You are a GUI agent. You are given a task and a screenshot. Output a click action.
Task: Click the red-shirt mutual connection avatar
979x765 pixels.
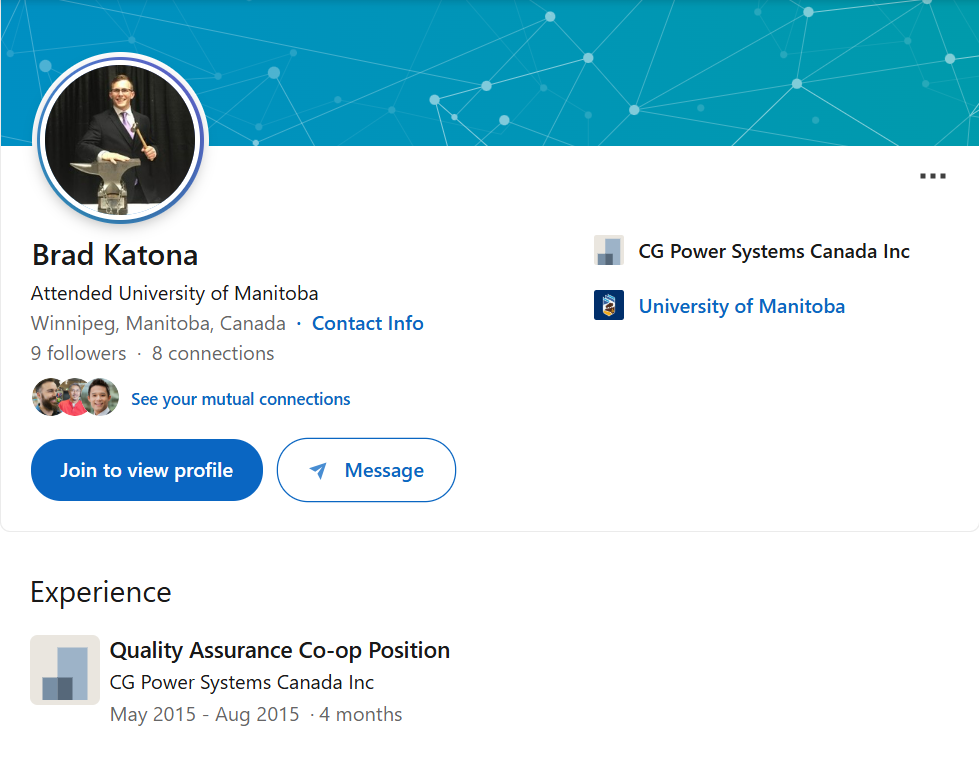click(74, 397)
